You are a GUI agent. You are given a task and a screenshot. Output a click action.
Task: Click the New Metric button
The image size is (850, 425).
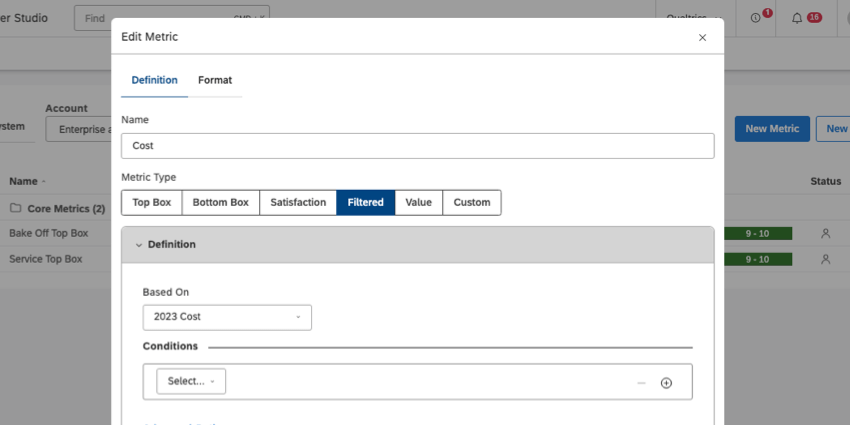771,128
